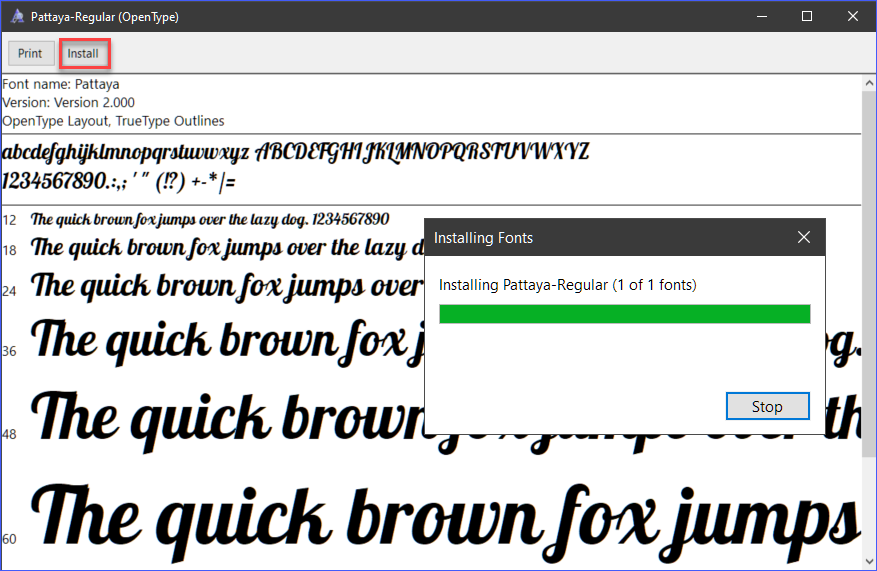Minimize the Pattaya-Regular window
Image resolution: width=877 pixels, height=571 pixels.
tap(762, 16)
